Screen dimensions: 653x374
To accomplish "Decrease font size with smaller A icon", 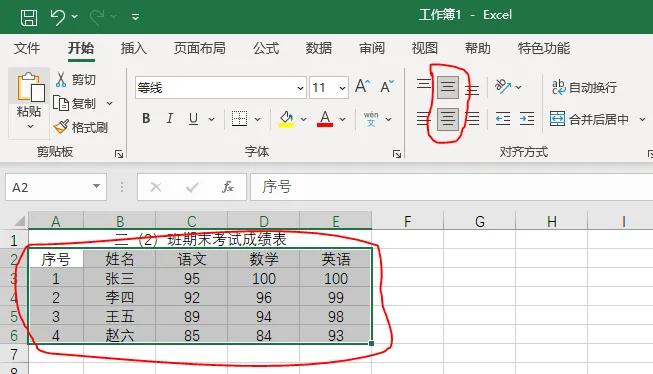I will (x=387, y=87).
